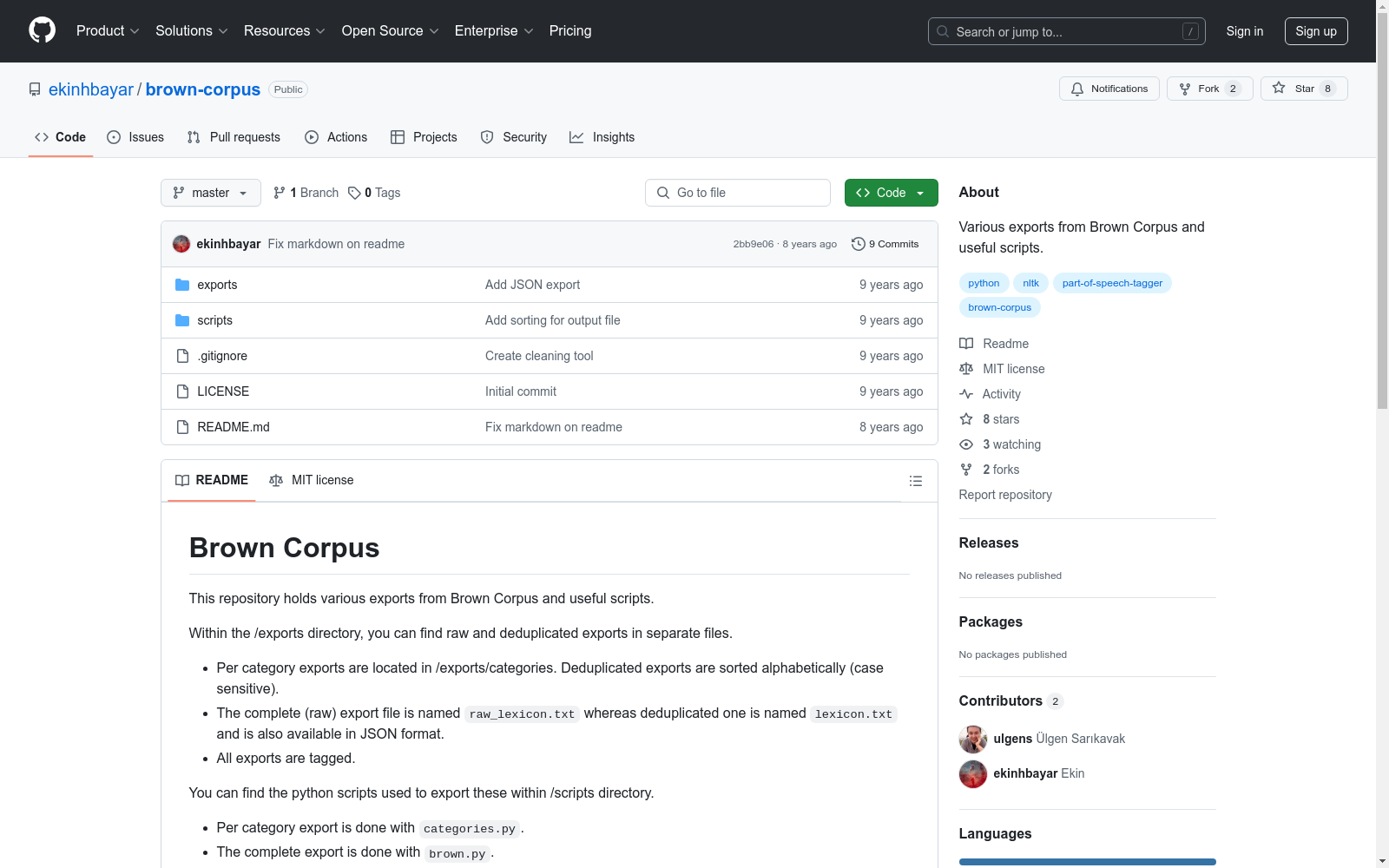Click the search magnifier icon in header
This screenshot has width=1389, height=868.
coord(943,31)
